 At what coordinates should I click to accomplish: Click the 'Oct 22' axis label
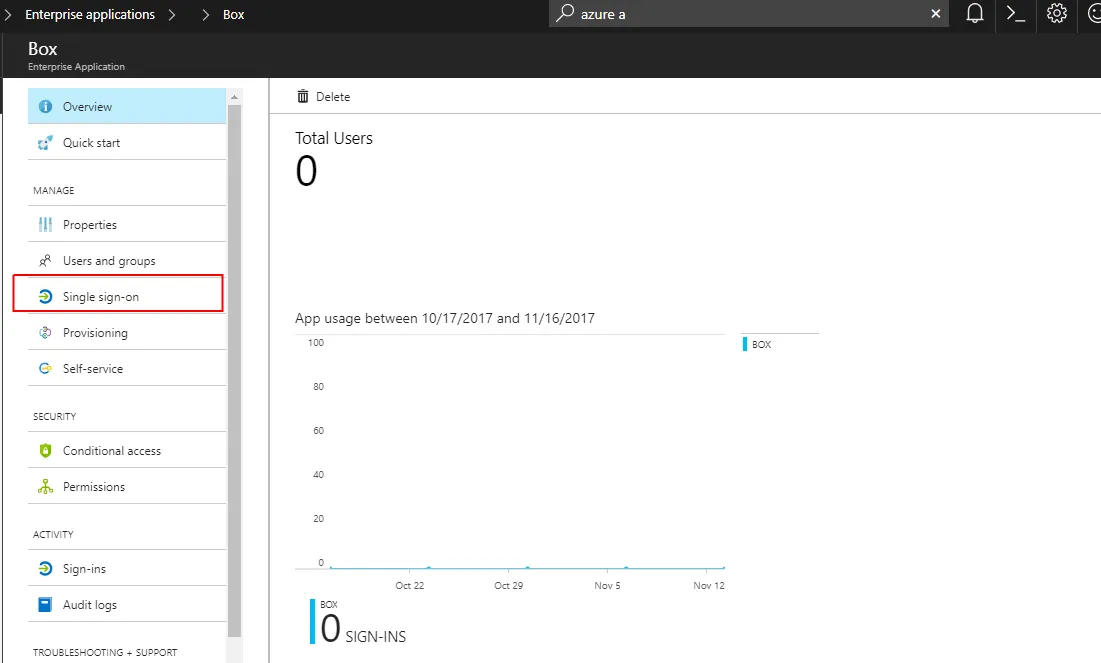[x=410, y=585]
